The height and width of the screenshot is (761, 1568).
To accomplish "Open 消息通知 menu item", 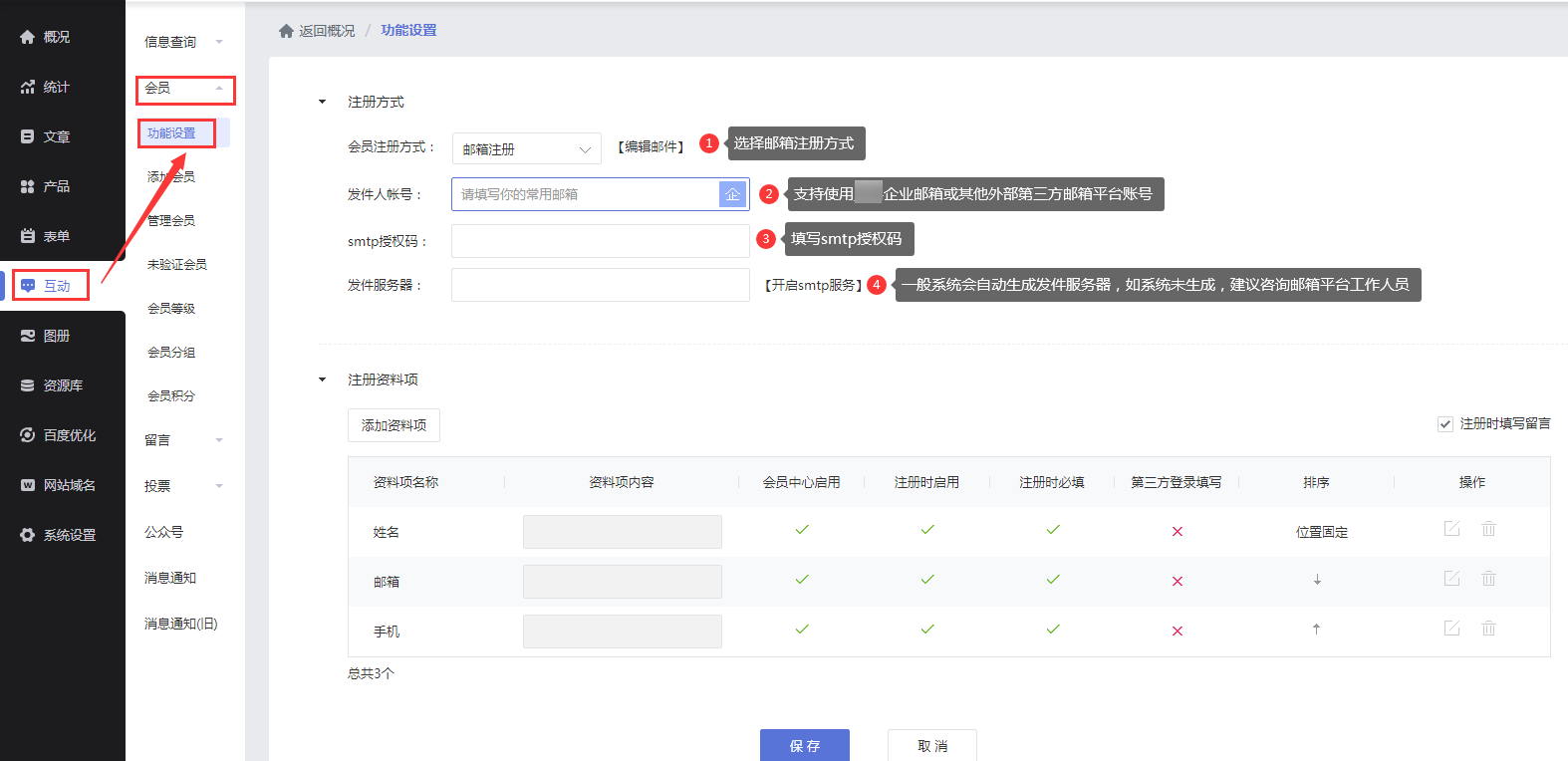I will [170, 578].
